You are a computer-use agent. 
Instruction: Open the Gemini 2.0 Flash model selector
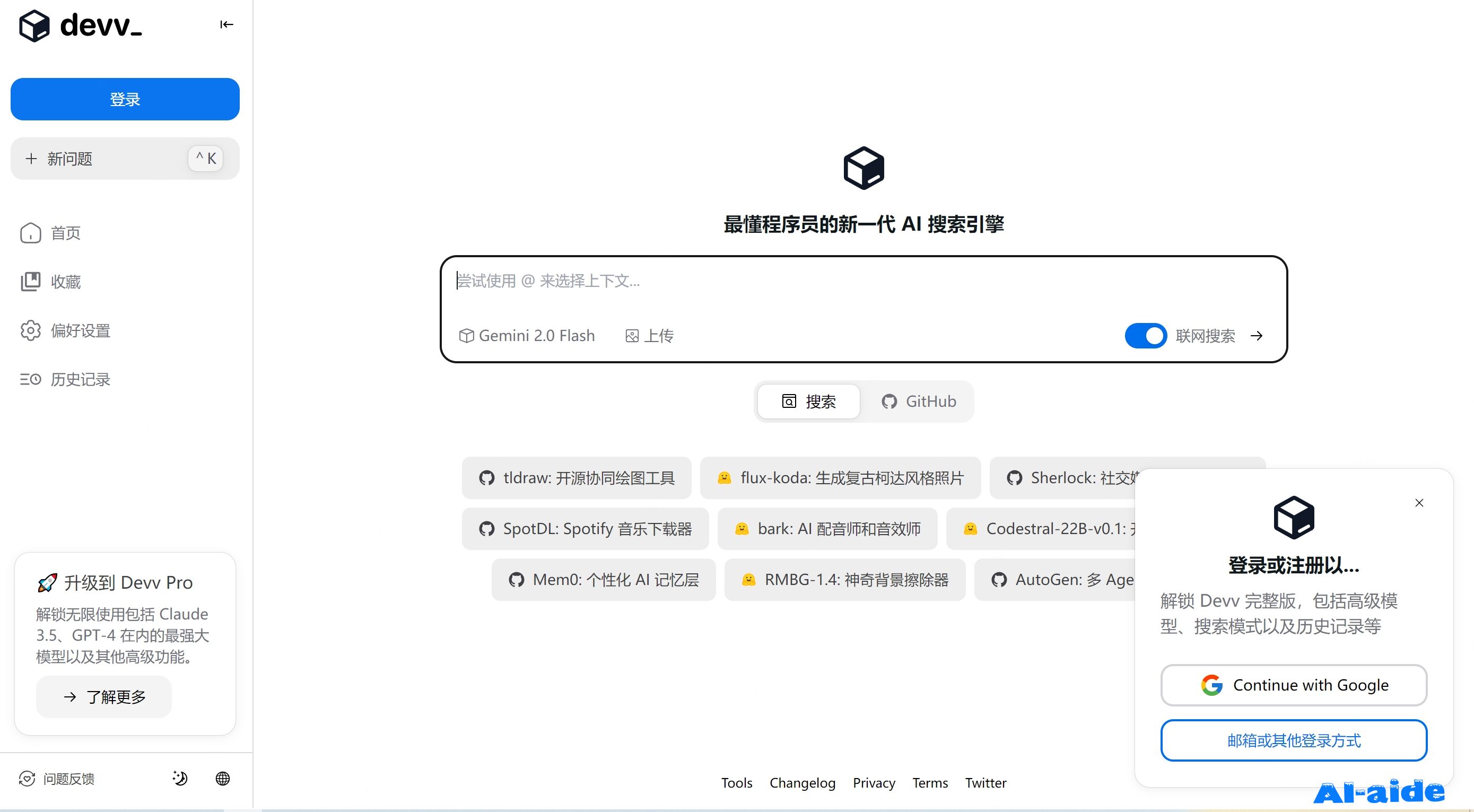tap(527, 335)
